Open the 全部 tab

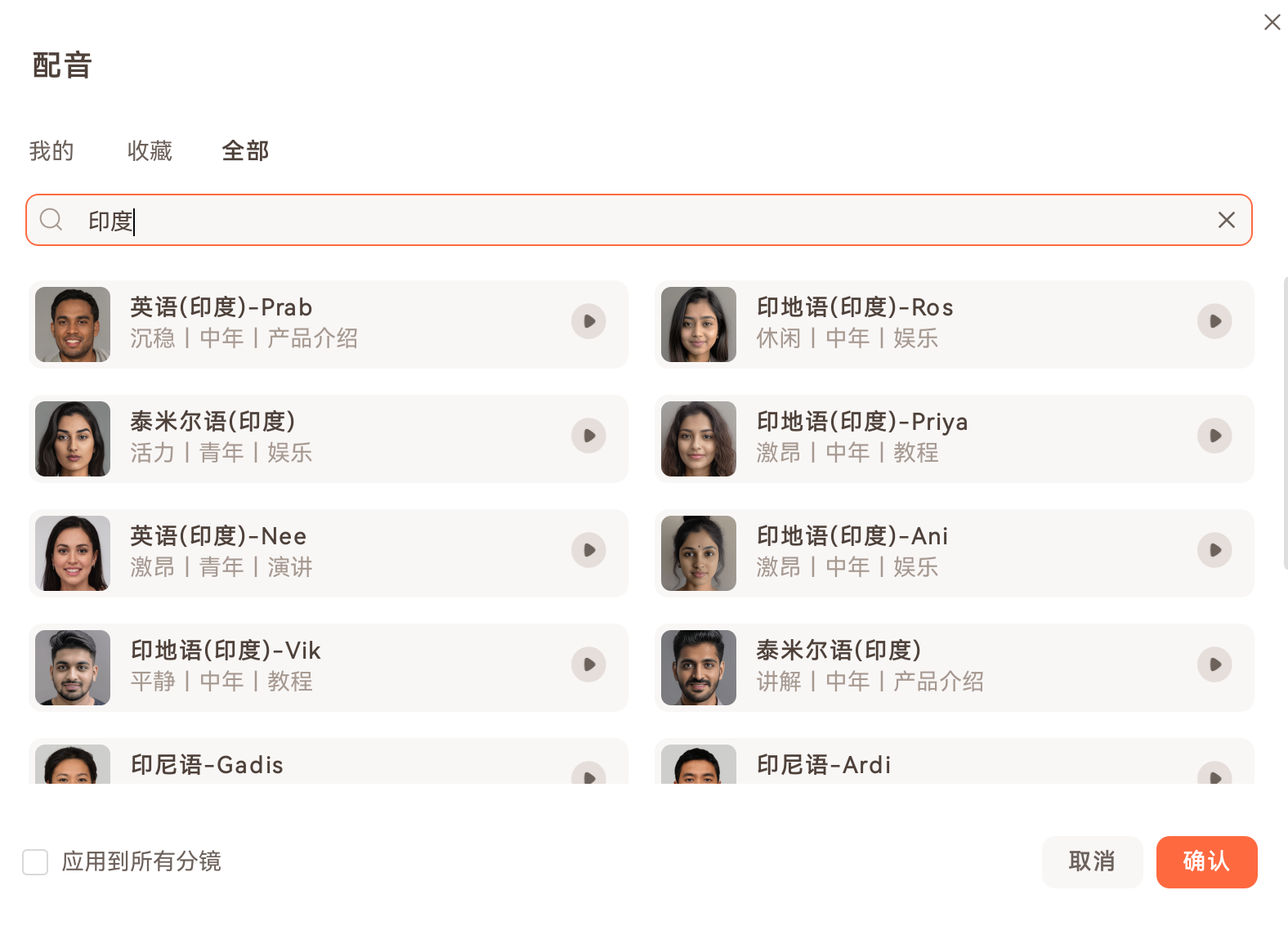click(245, 151)
